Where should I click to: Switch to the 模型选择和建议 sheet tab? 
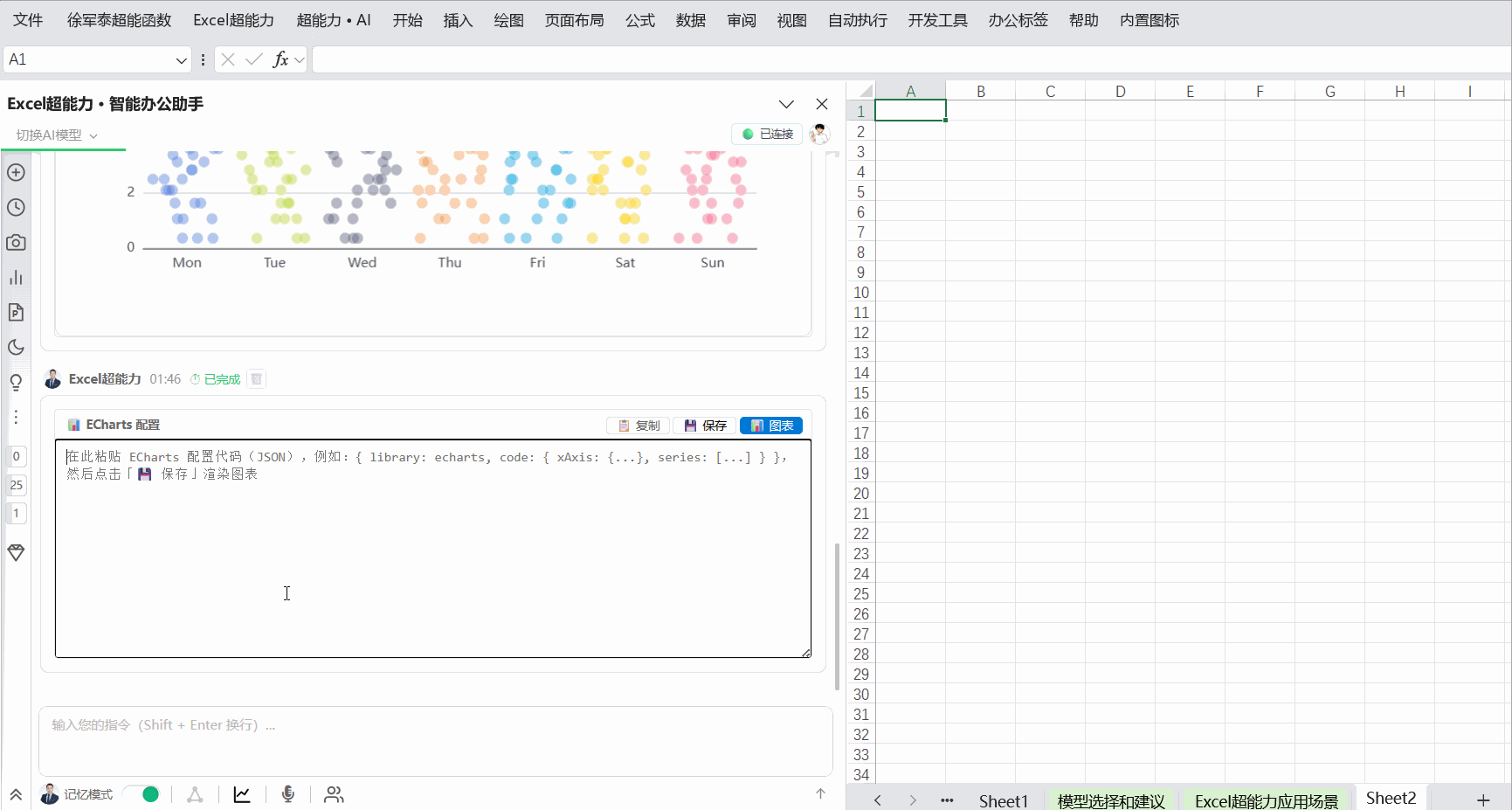click(x=1111, y=800)
